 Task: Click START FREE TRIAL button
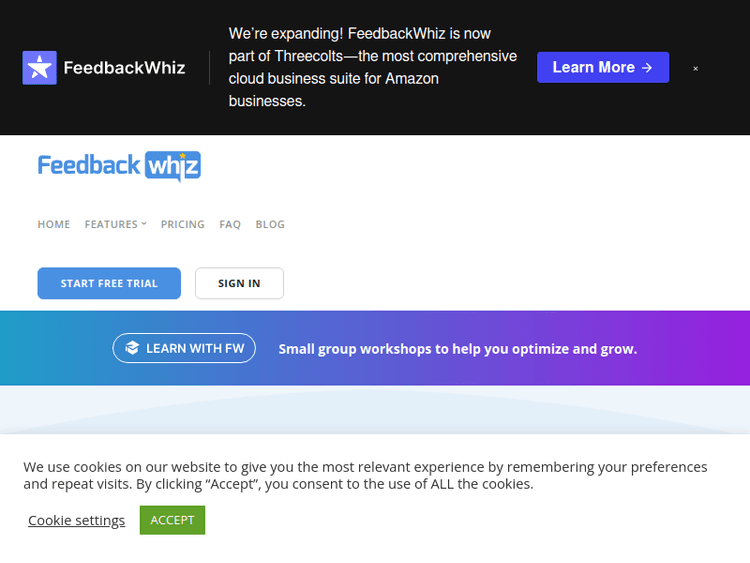click(109, 283)
